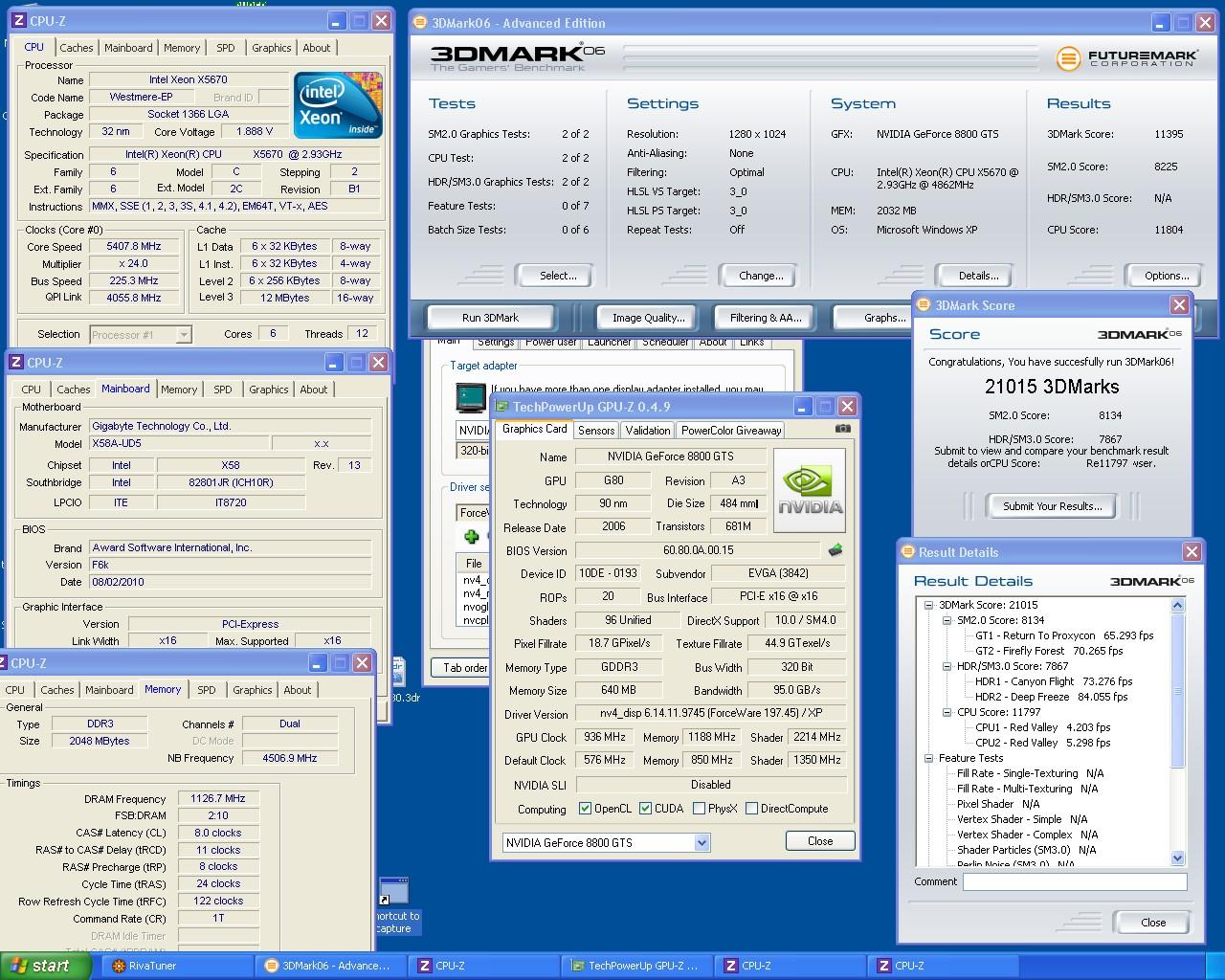Click the BIOS Version 60.80.0A.00.15 field
This screenshot has height=980, width=1225.
tap(698, 551)
